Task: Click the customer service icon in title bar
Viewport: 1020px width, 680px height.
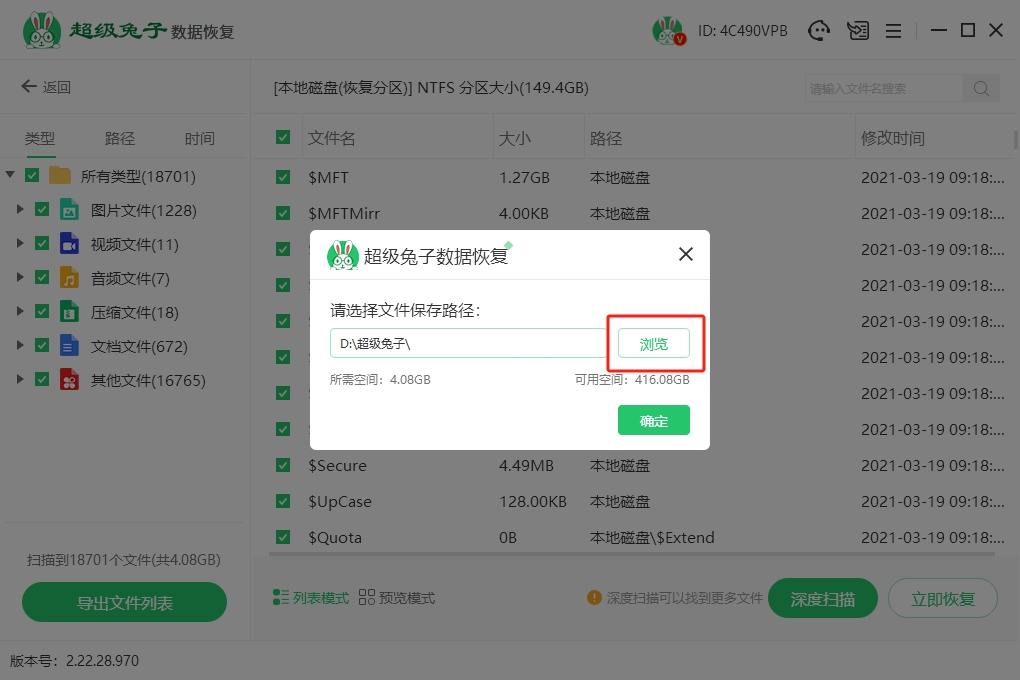Action: 820,31
